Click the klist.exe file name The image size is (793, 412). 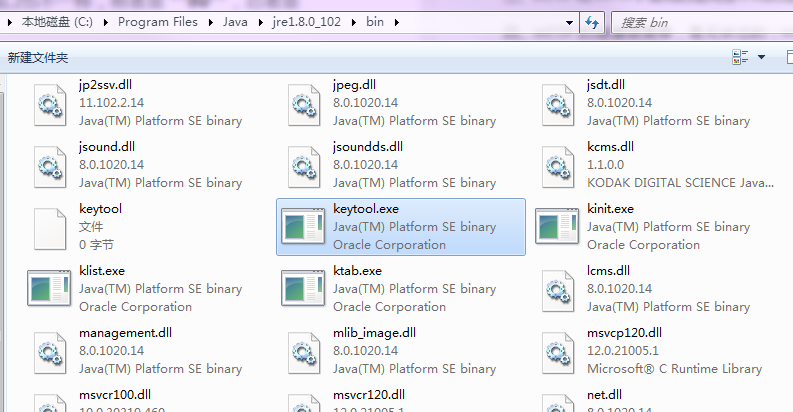pos(102,271)
